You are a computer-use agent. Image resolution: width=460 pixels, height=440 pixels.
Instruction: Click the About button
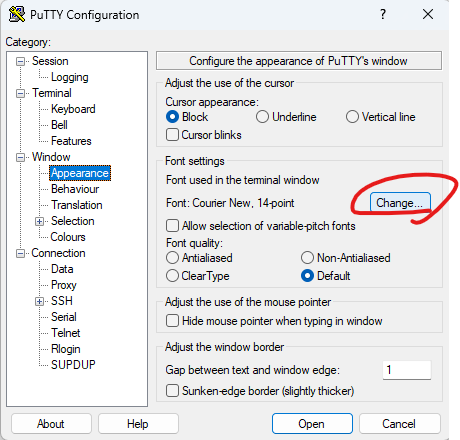(x=51, y=424)
